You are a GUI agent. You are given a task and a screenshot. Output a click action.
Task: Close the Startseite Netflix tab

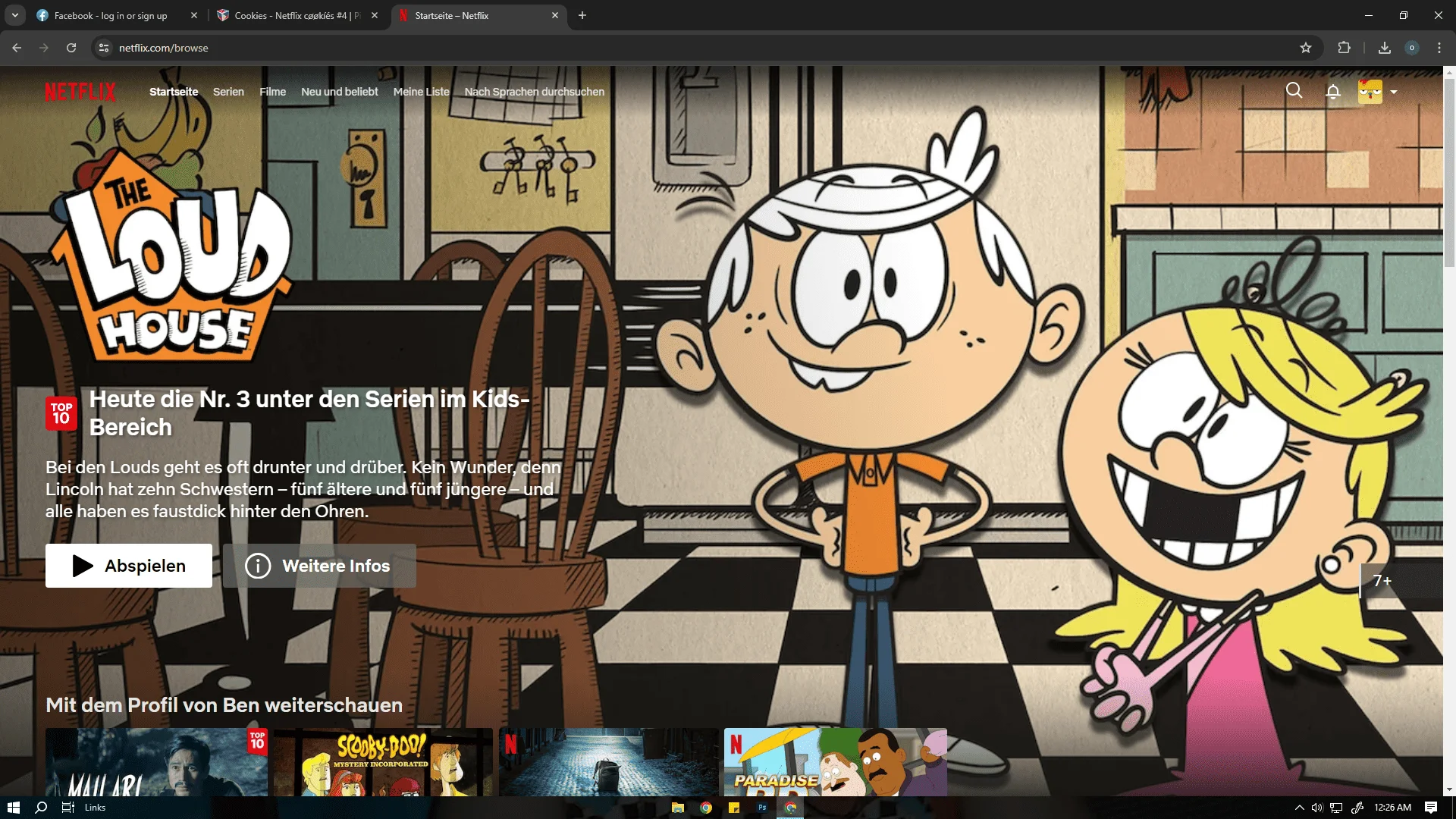pyautogui.click(x=555, y=15)
